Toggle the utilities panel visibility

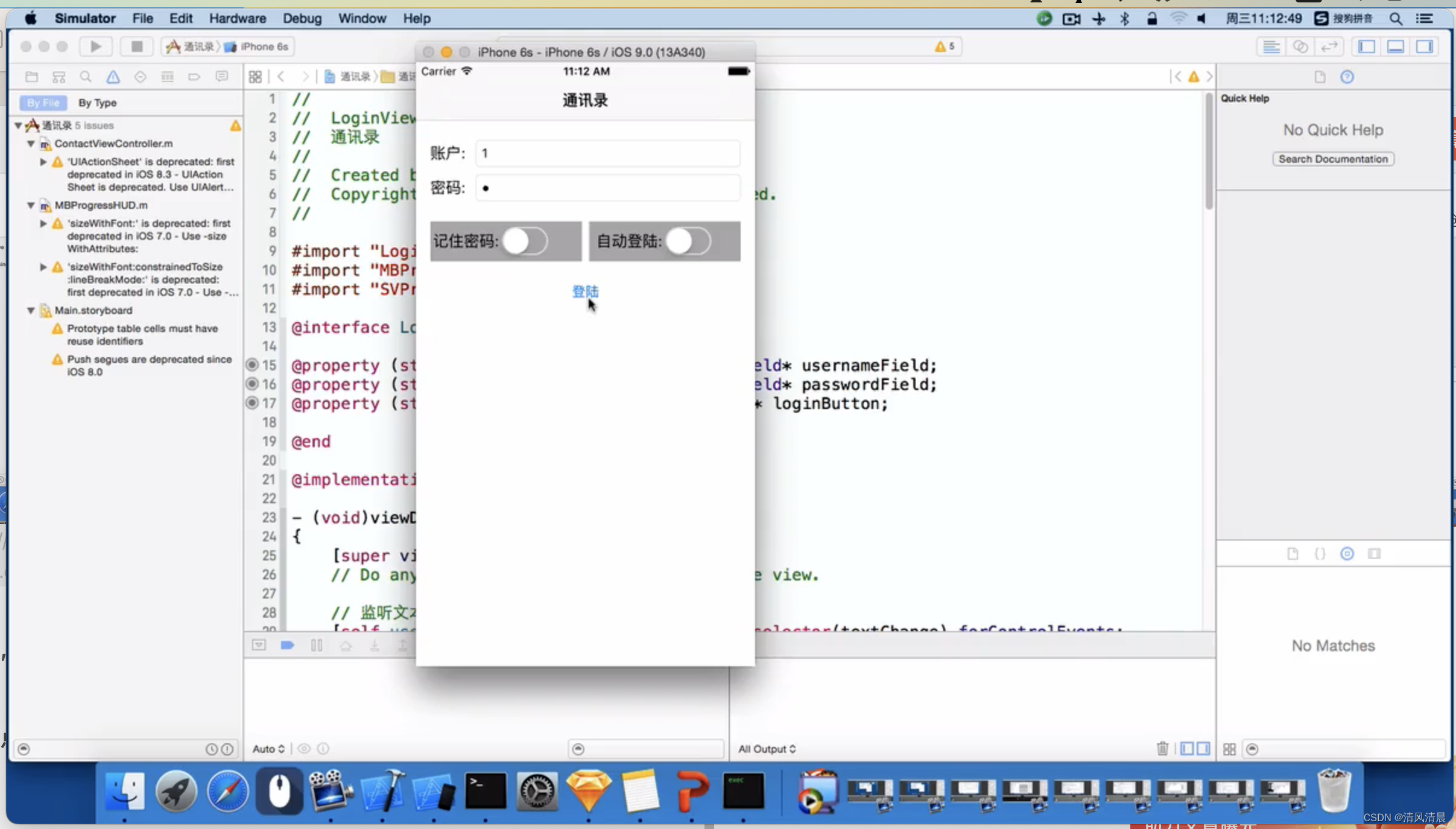[1425, 46]
